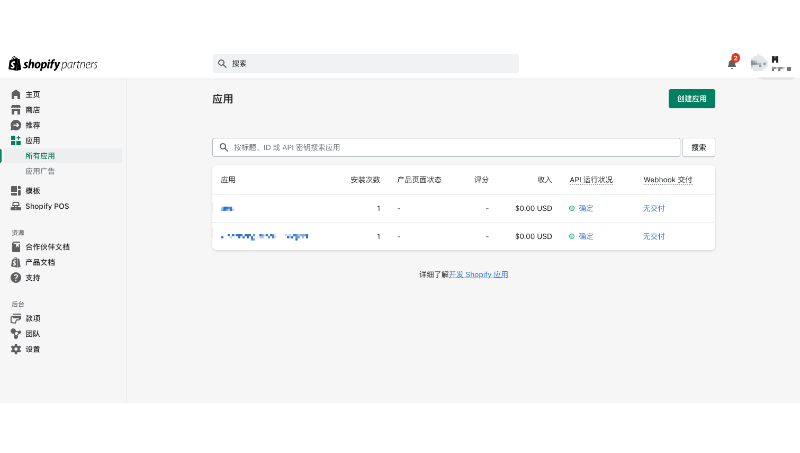Click the 推荐 referrals icon

pyautogui.click(x=16, y=125)
